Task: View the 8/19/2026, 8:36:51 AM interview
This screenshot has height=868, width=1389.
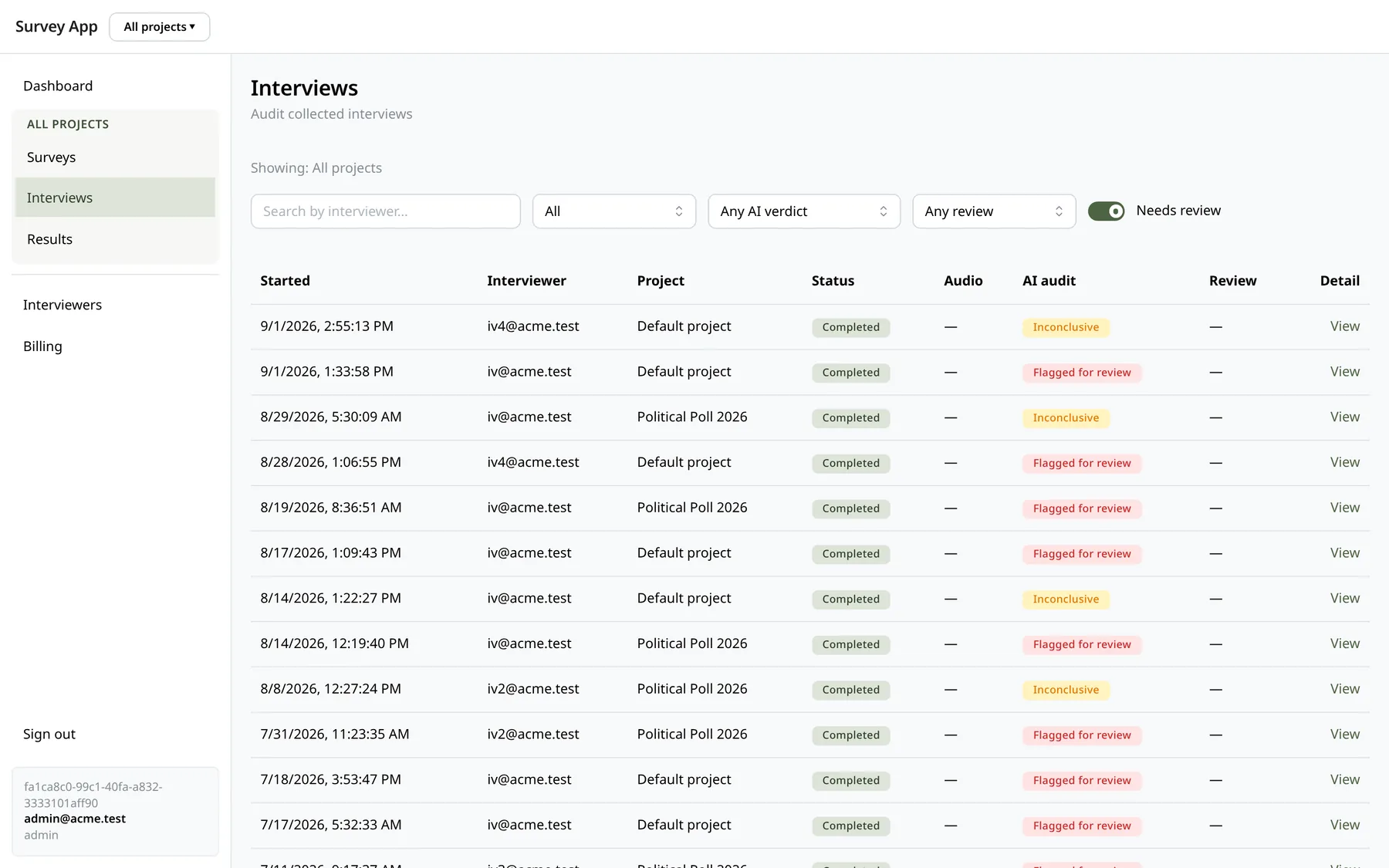Action: click(x=1345, y=508)
